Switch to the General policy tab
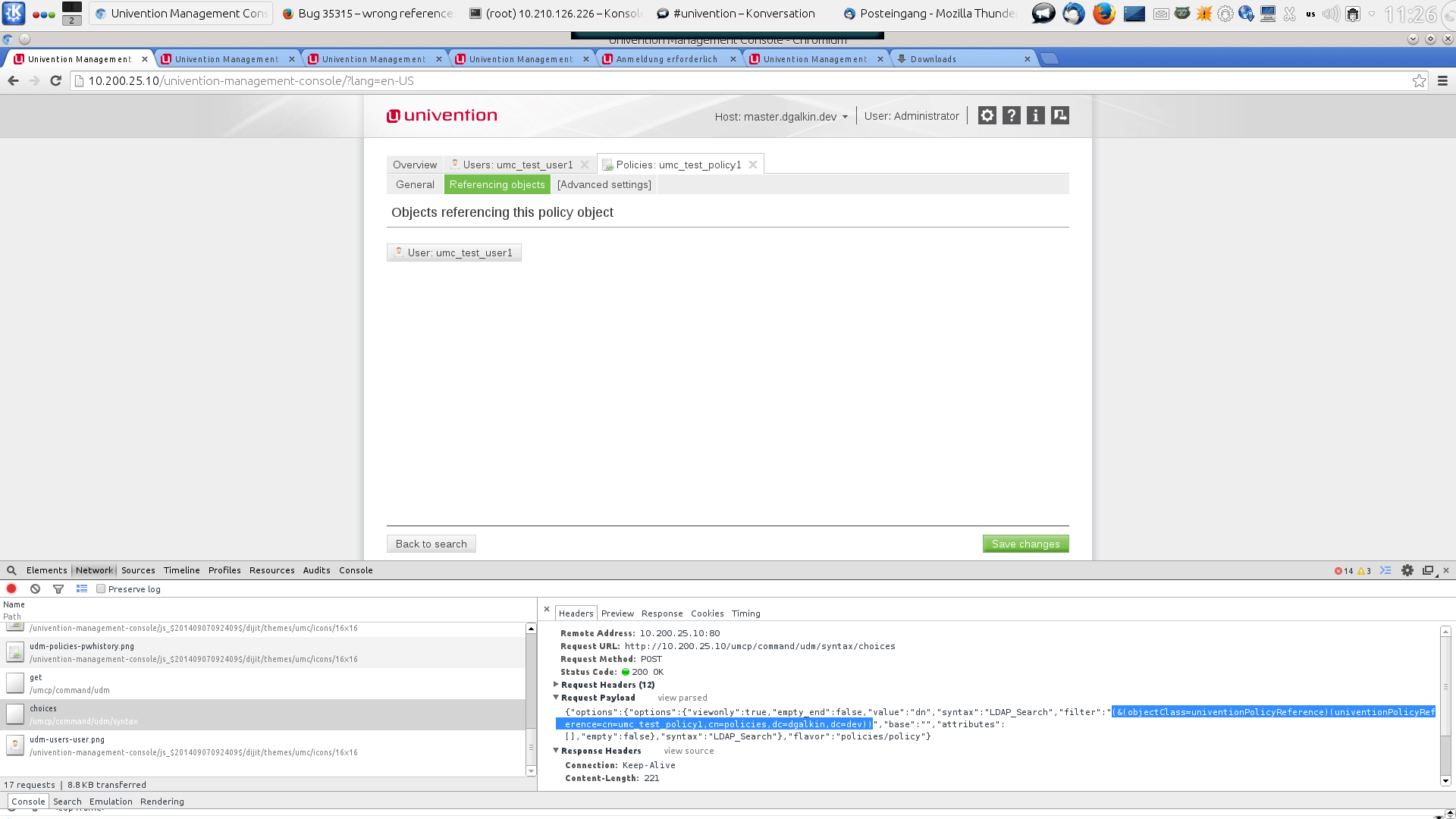Screen dimensions: 1456x819 click(415, 184)
